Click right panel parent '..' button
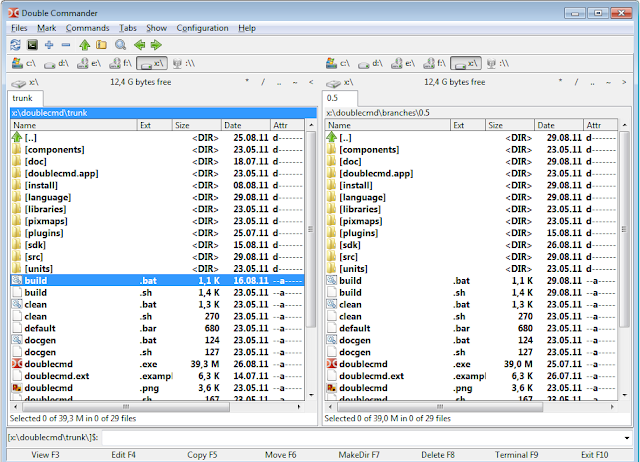 [x=592, y=83]
